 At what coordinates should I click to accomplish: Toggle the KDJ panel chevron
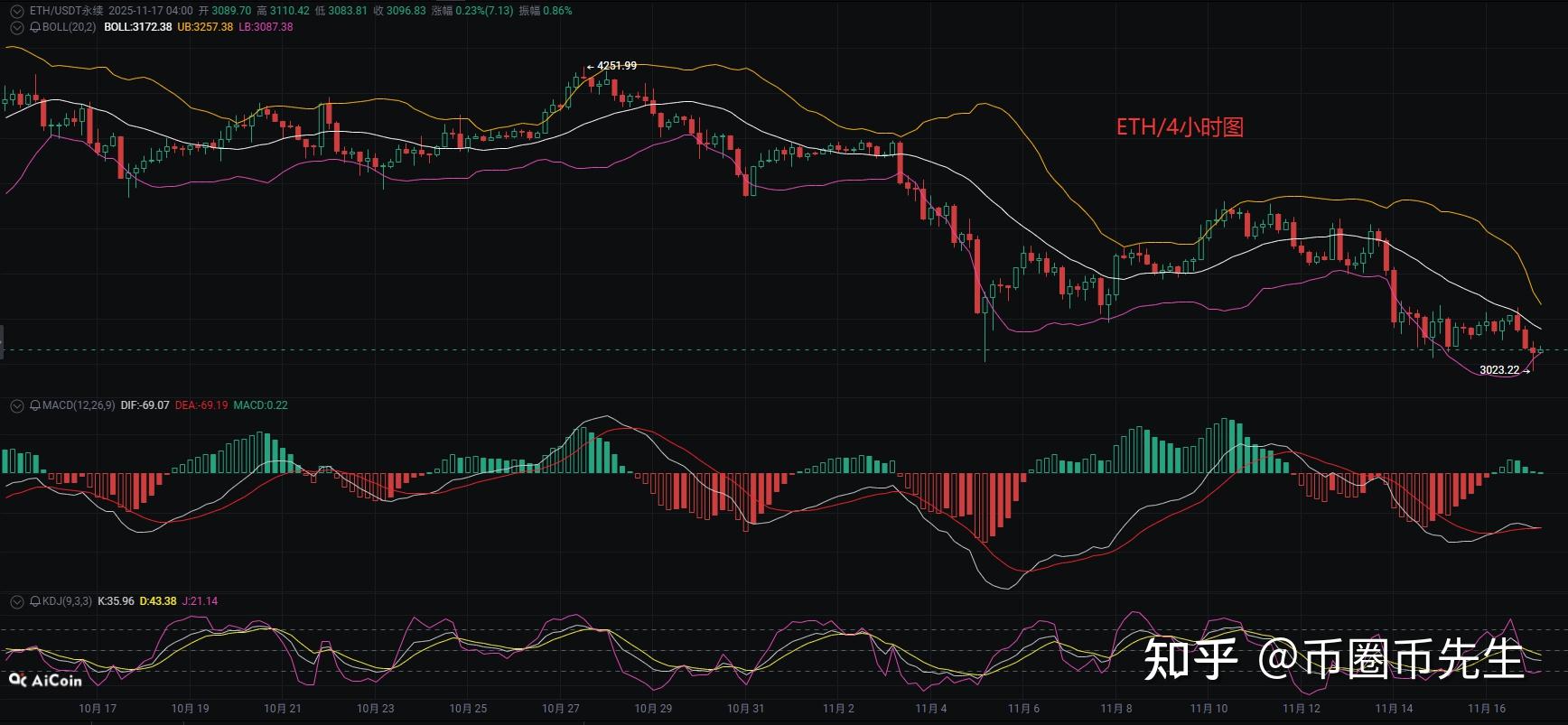[16, 601]
